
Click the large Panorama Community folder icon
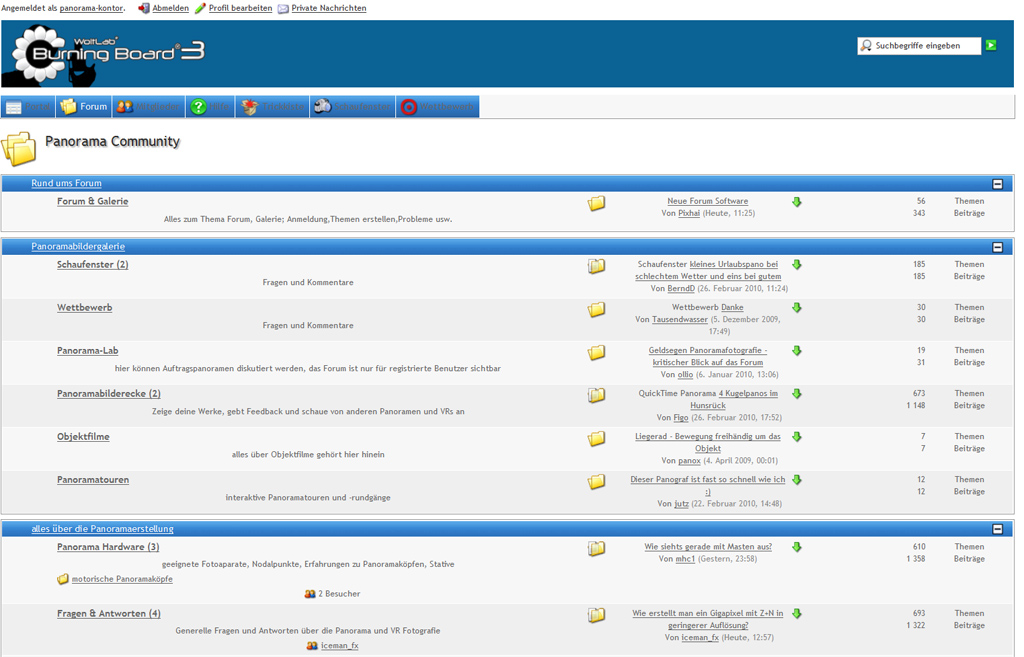[x=19, y=149]
